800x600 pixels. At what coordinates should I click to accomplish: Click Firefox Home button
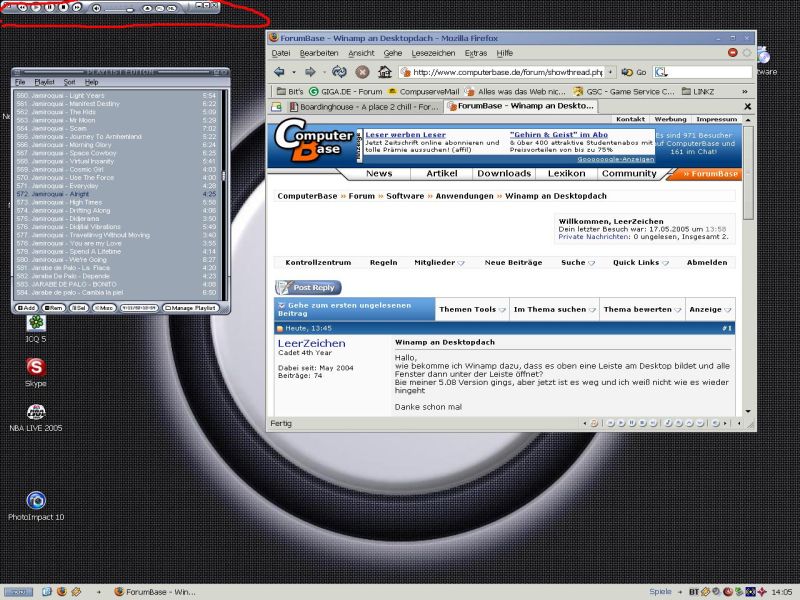(385, 72)
